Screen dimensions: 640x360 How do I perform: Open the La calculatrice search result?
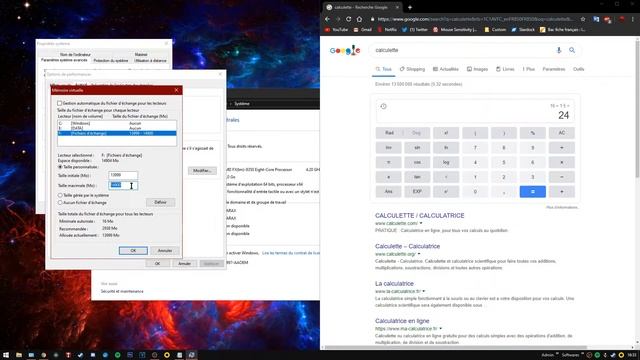pos(394,283)
